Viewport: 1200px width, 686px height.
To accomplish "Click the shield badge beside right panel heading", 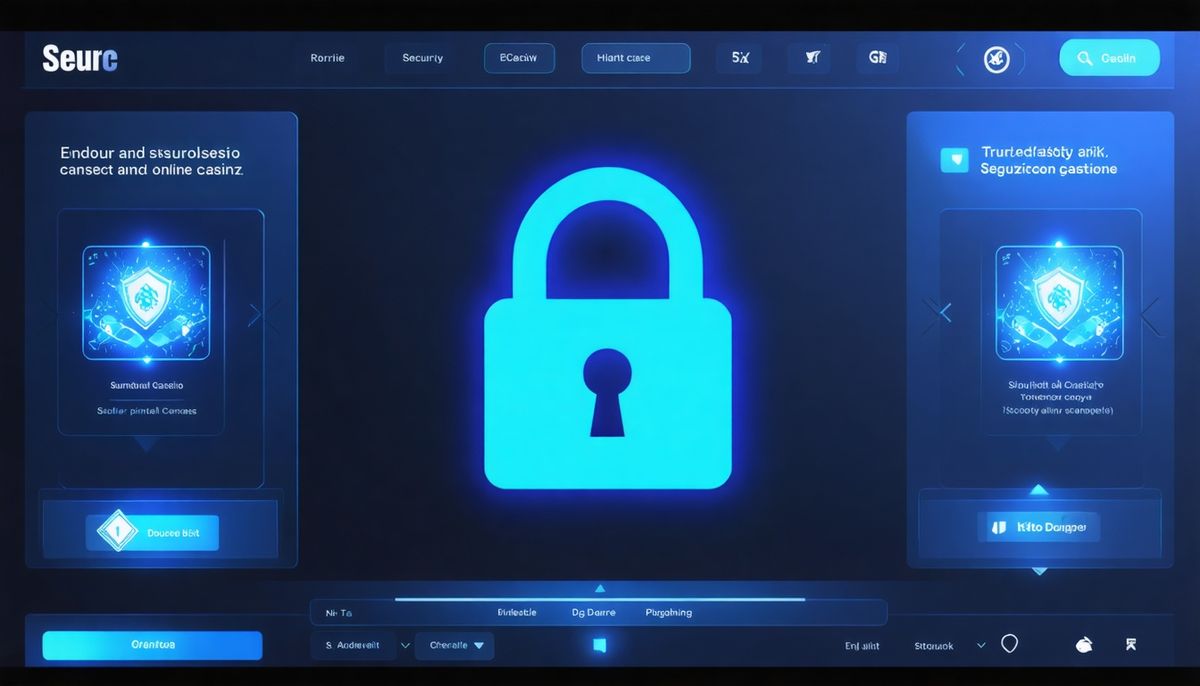I will (x=955, y=160).
